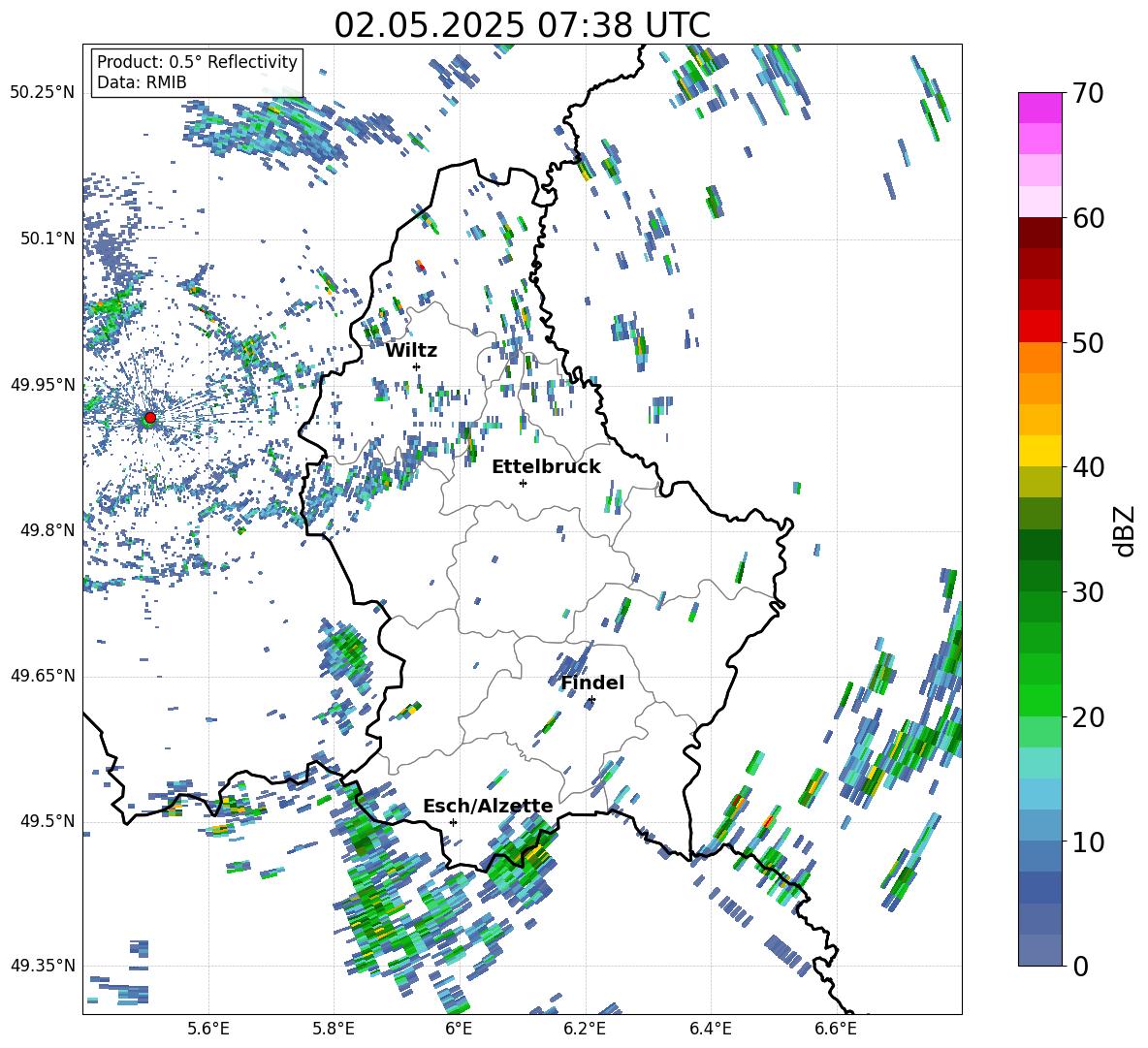The width and height of the screenshot is (1148, 1048).
Task: Click the 60 tick on the colorbar
Action: click(1088, 218)
